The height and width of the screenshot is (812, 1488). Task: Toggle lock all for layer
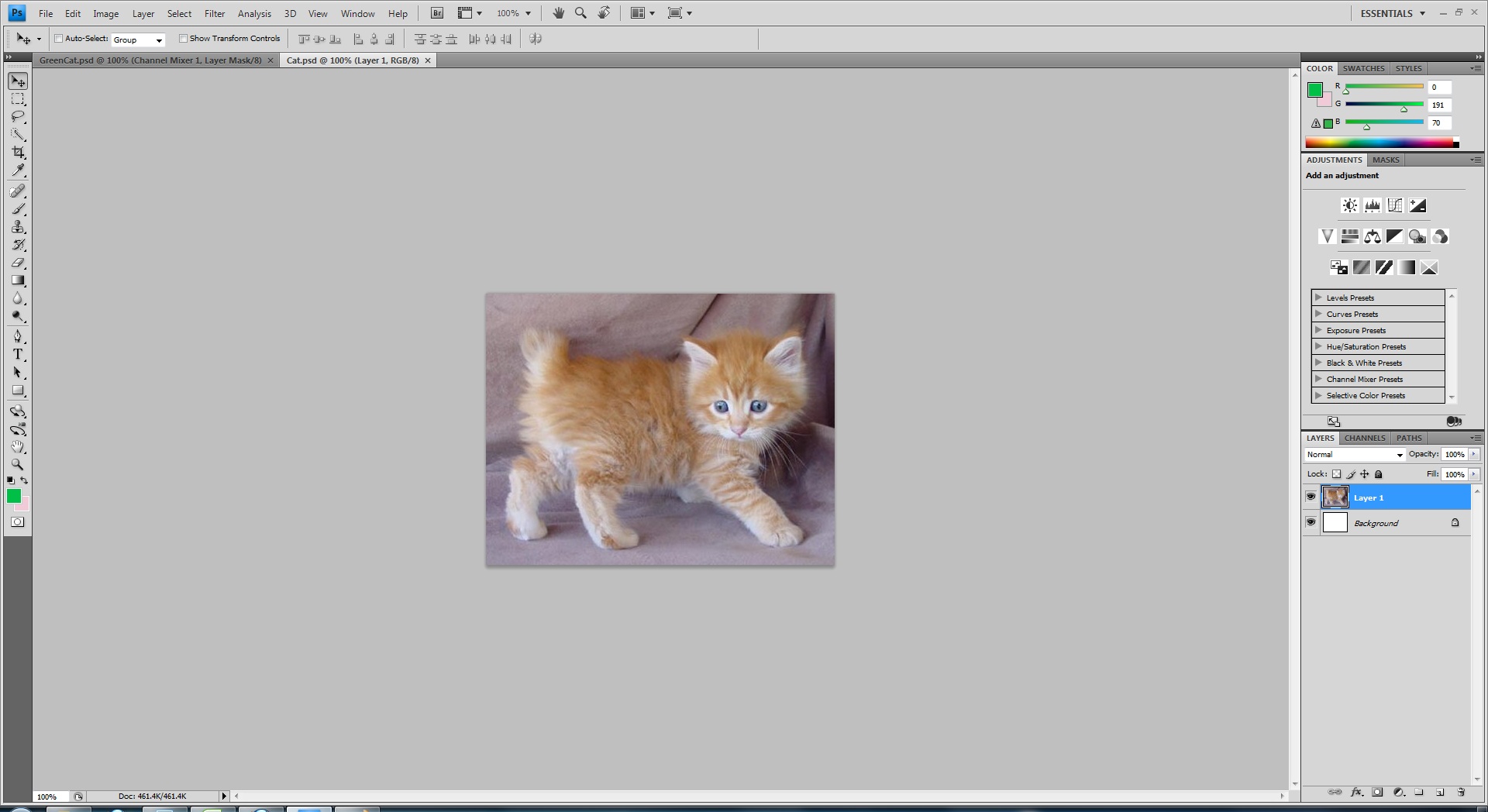coord(1379,474)
